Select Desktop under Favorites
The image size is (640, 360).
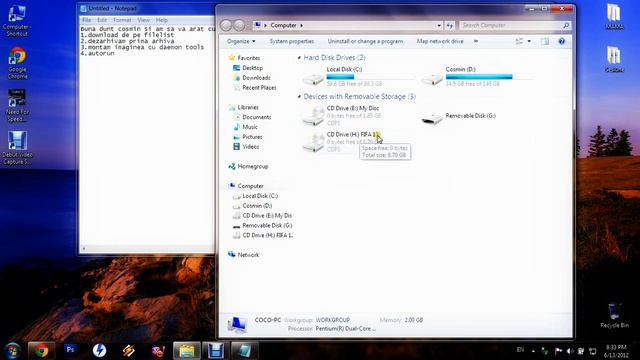click(252, 68)
